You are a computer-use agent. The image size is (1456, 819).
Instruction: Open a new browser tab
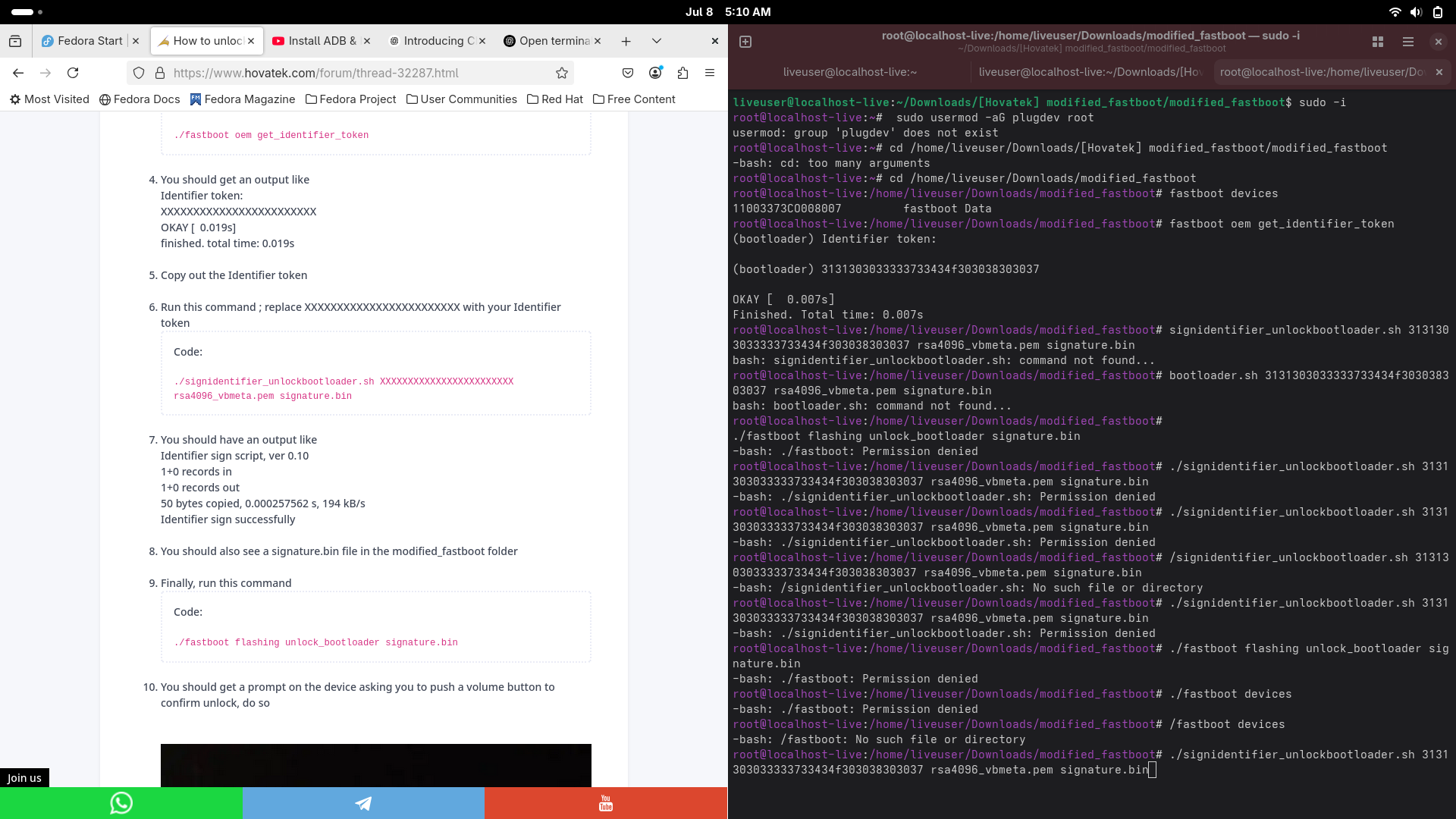click(626, 41)
